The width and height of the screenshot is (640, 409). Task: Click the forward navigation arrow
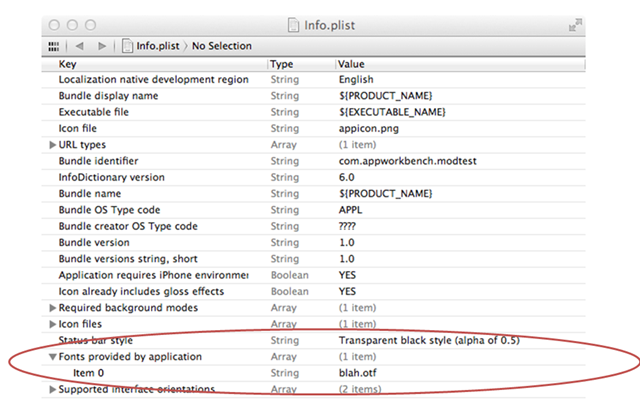click(102, 46)
